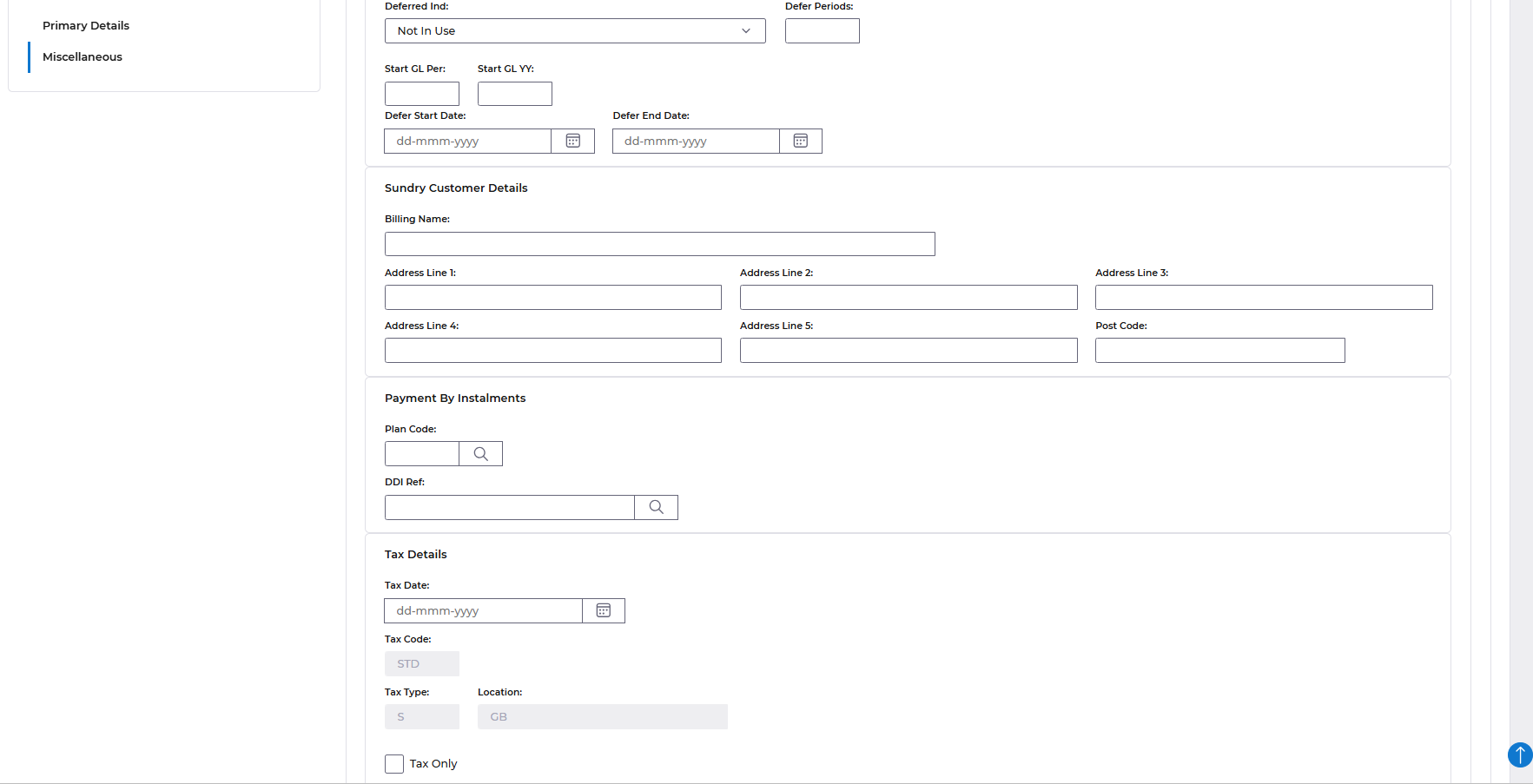Click the Tax Date text input
1533x784 pixels.
pyautogui.click(x=483, y=610)
